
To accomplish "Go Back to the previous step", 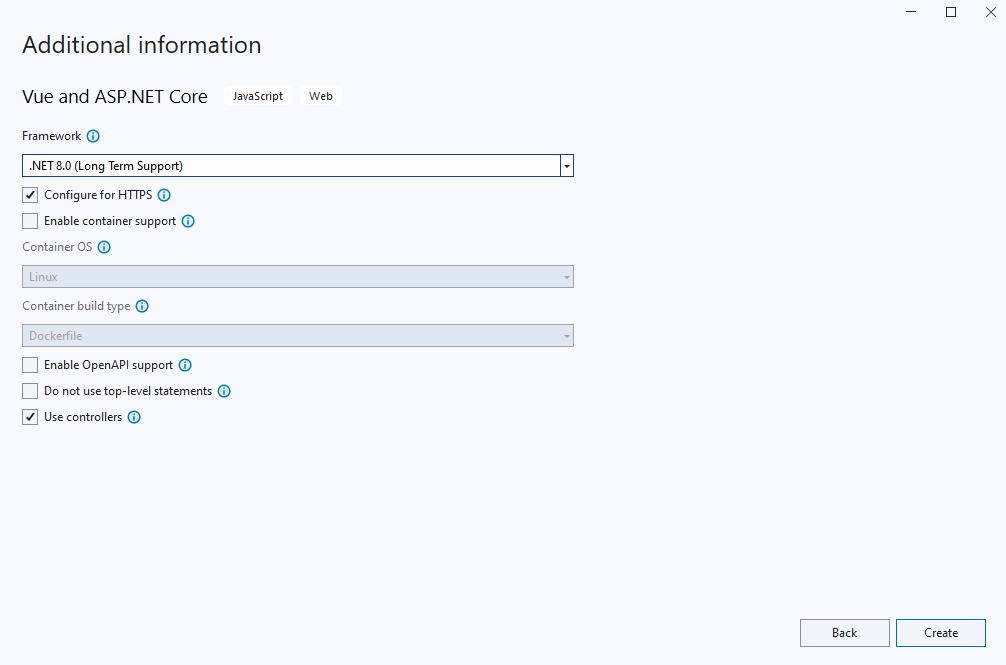I will [x=844, y=633].
